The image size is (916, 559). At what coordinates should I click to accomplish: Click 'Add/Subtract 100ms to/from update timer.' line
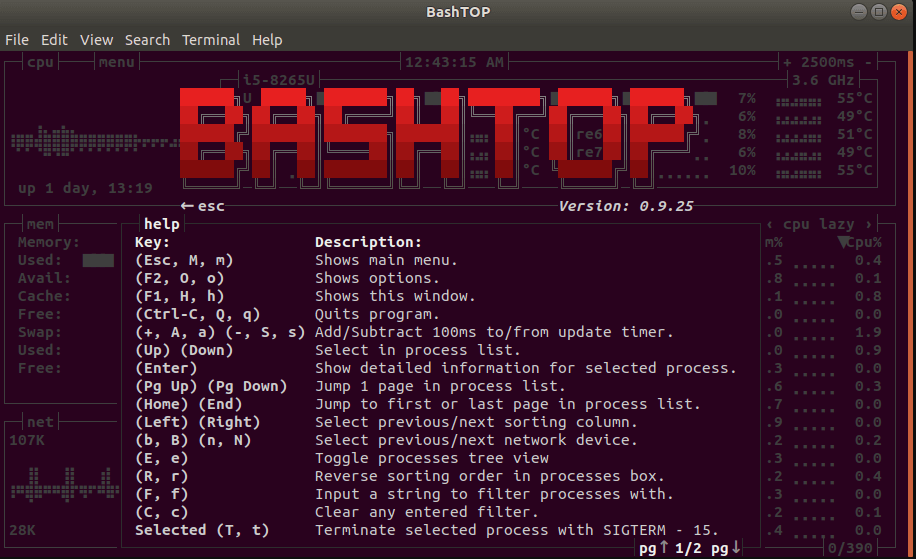[x=494, y=332]
